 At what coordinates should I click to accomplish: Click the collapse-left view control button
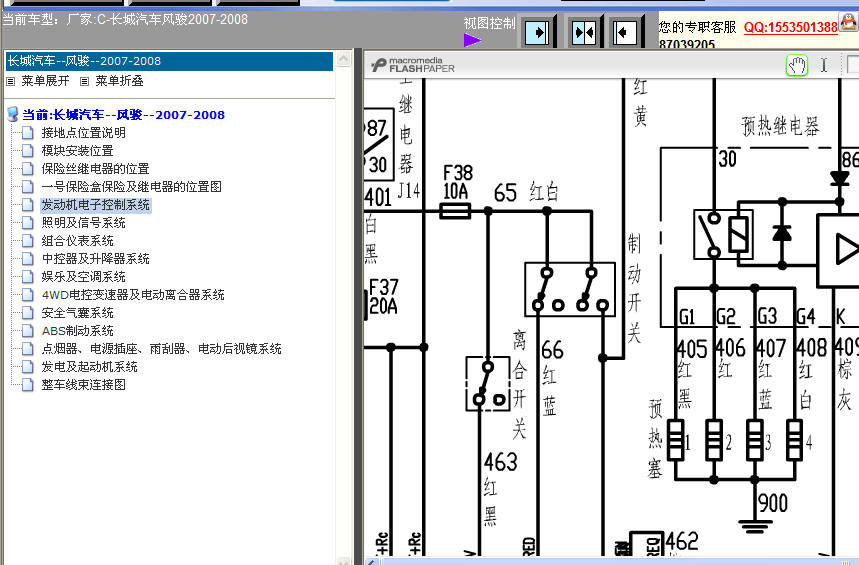(624, 32)
